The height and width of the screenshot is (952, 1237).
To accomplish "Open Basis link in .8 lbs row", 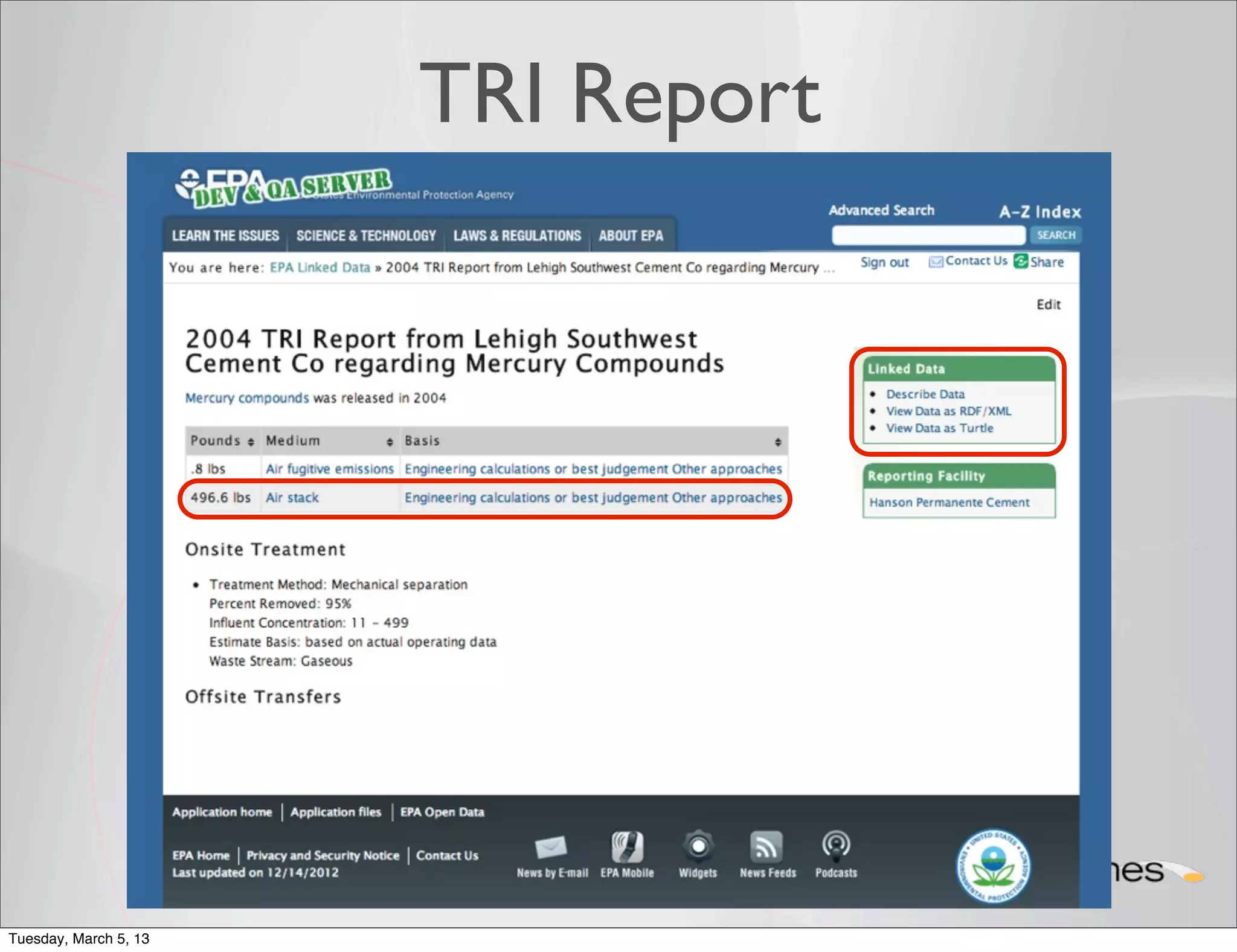I will click(593, 469).
